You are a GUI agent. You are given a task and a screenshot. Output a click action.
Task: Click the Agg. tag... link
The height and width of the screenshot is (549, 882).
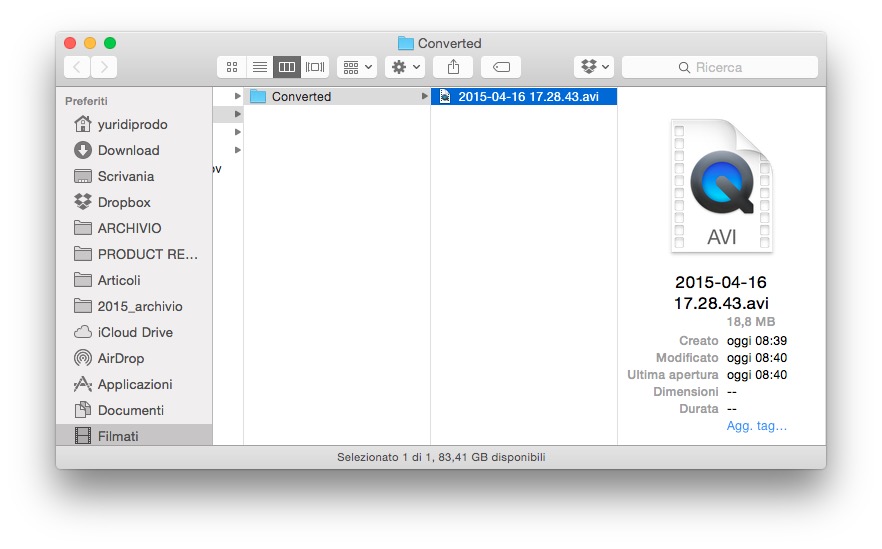point(757,426)
